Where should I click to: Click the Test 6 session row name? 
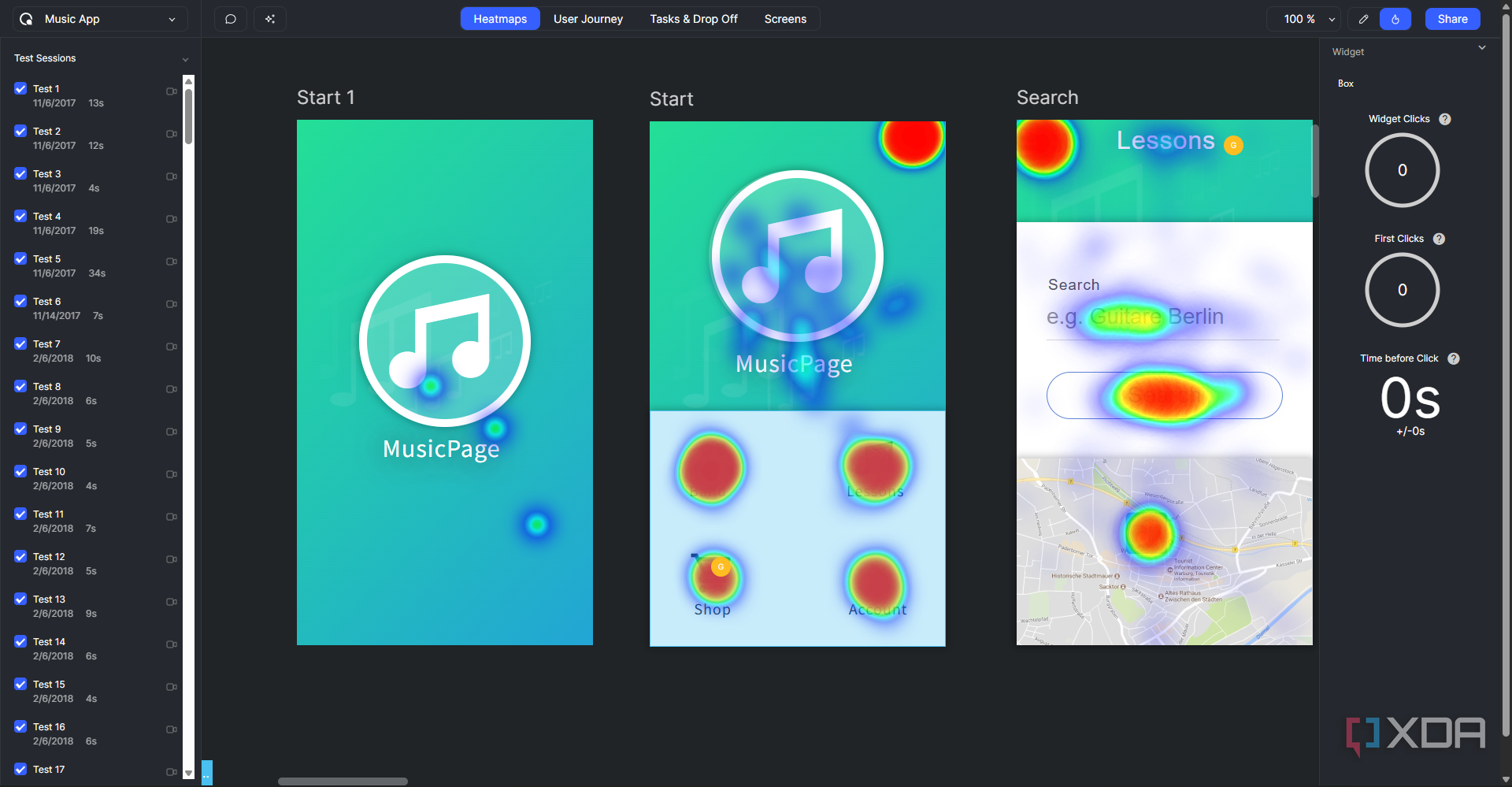coord(47,302)
